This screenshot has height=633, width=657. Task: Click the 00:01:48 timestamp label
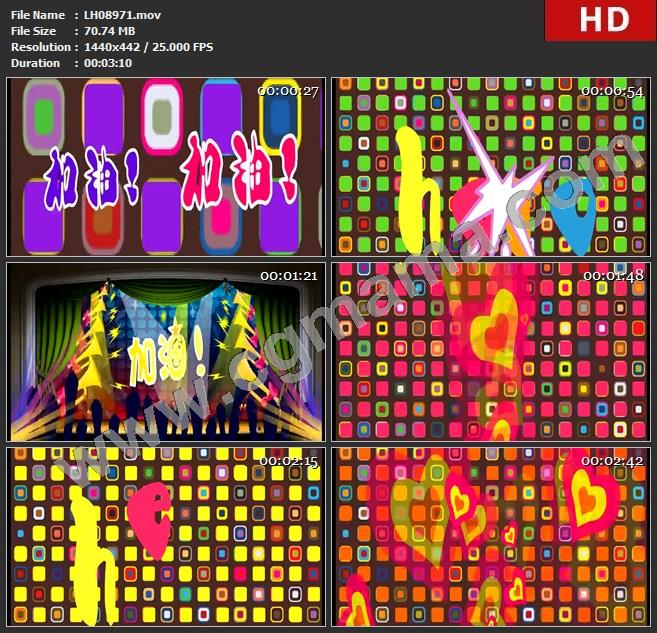point(612,275)
